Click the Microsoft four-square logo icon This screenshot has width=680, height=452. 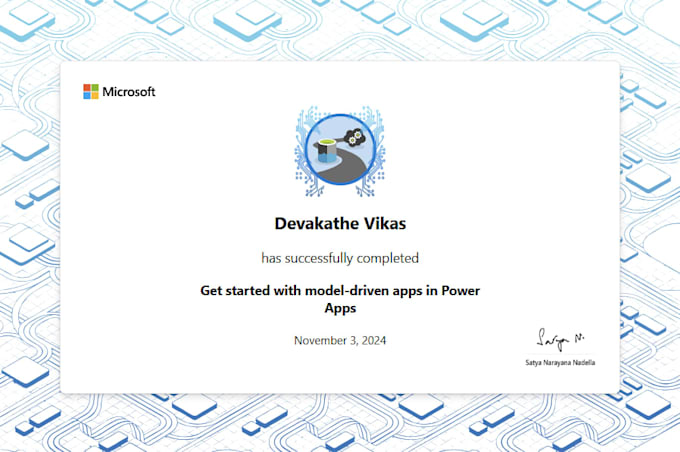[91, 92]
